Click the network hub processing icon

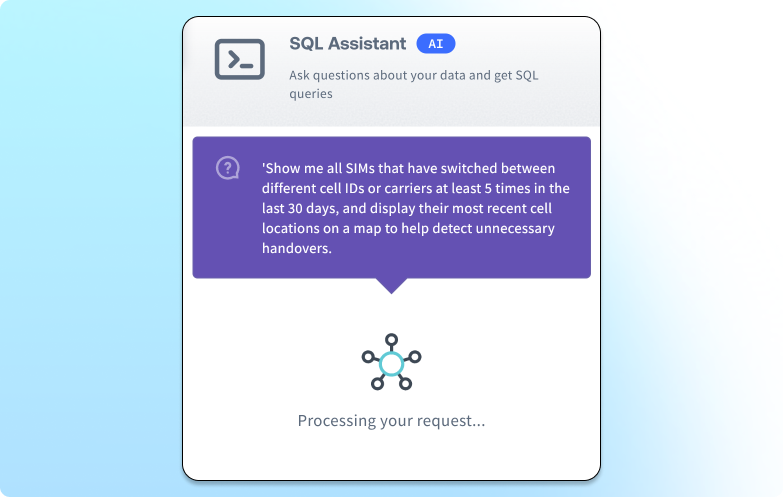[x=391, y=362]
